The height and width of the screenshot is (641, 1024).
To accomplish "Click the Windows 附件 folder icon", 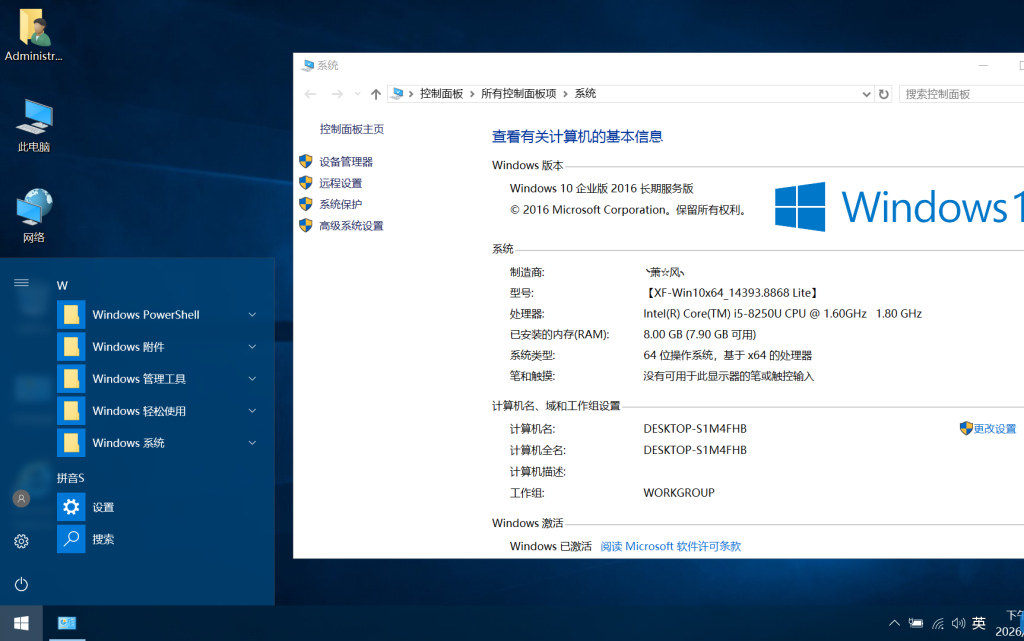I will coord(71,347).
